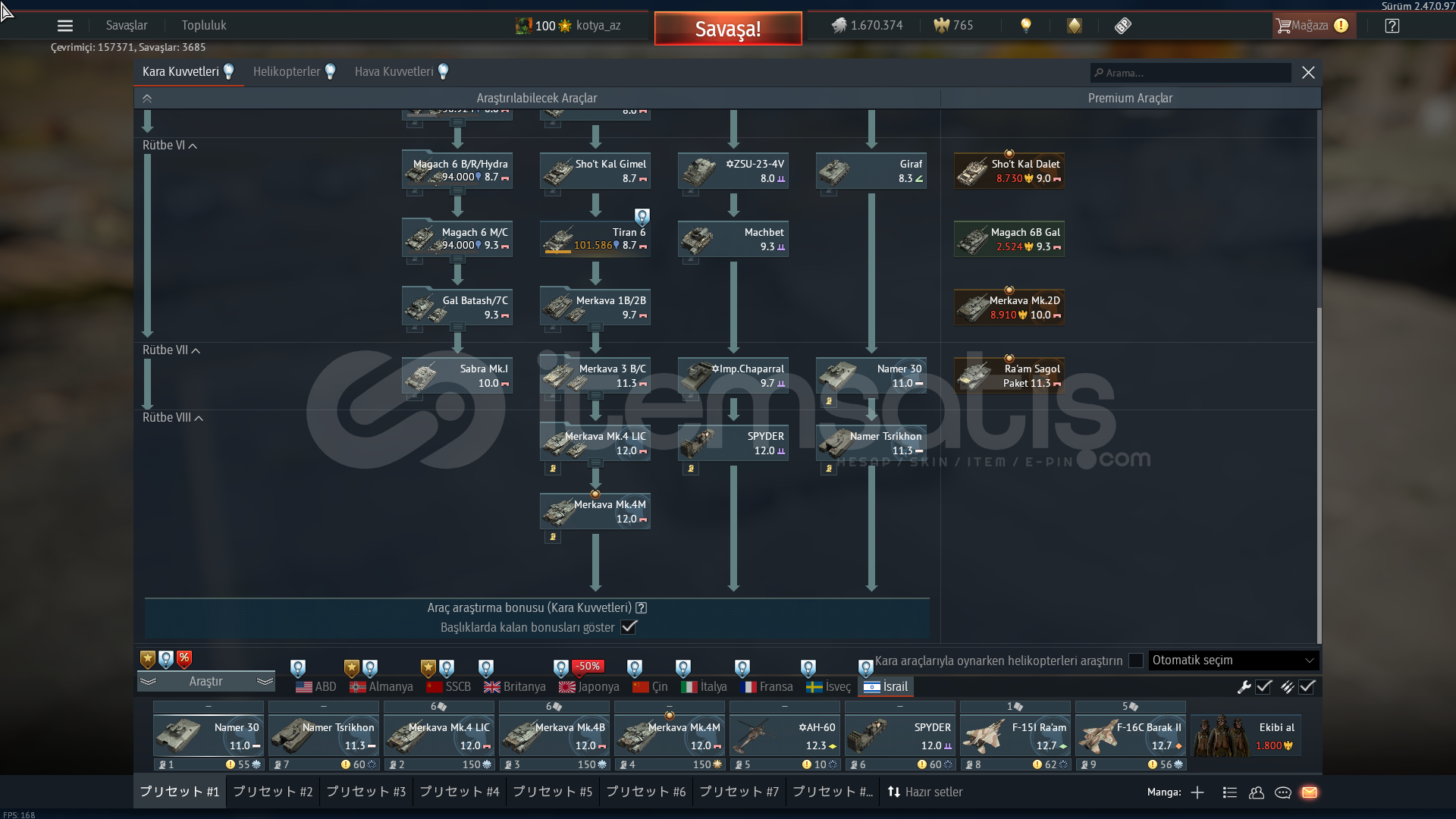Image resolution: width=1456 pixels, height=819 pixels.
Task: Select AH-60 helicopter crew slot
Action: click(x=785, y=736)
